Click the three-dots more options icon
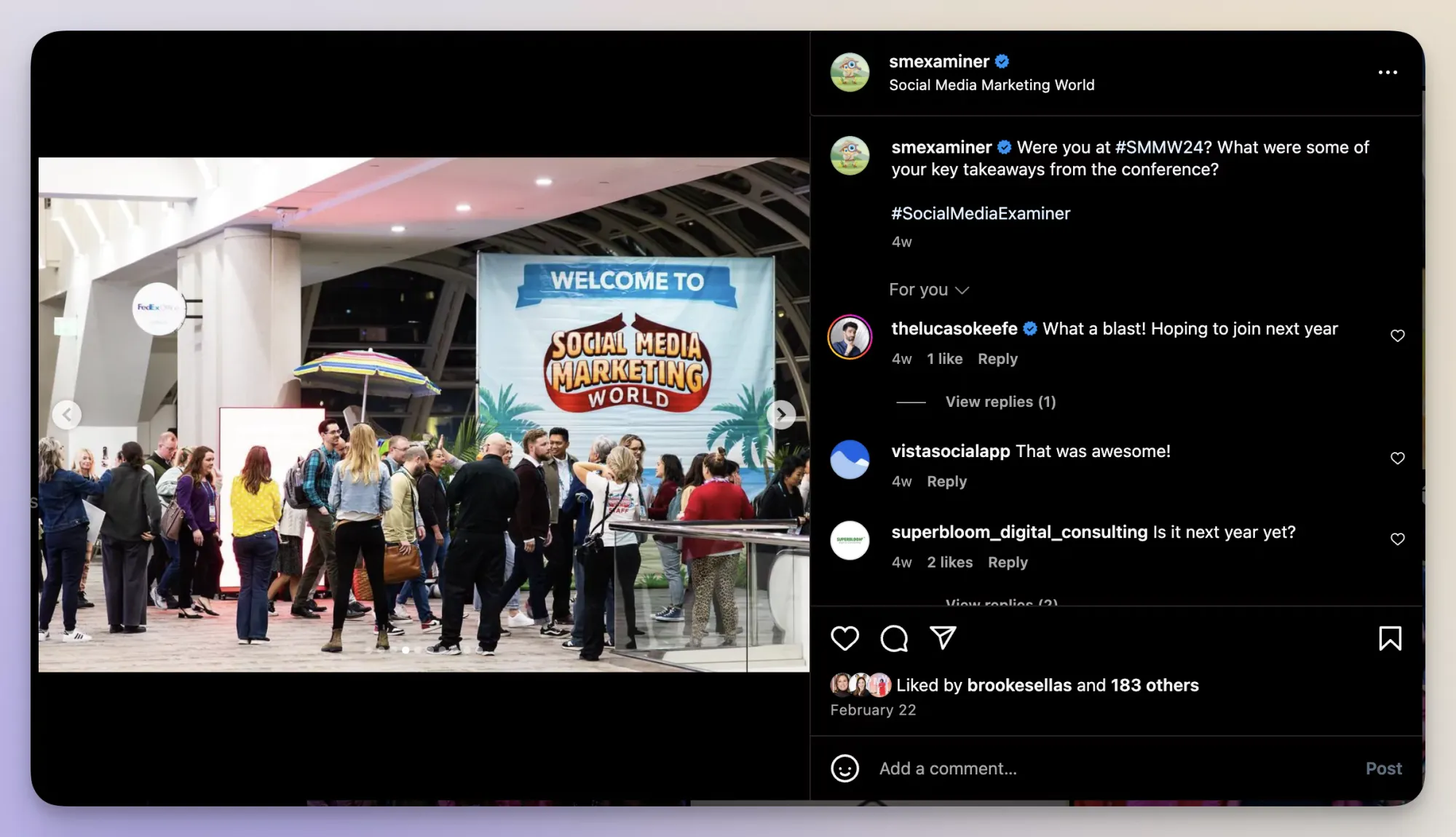1456x837 pixels. tap(1388, 71)
